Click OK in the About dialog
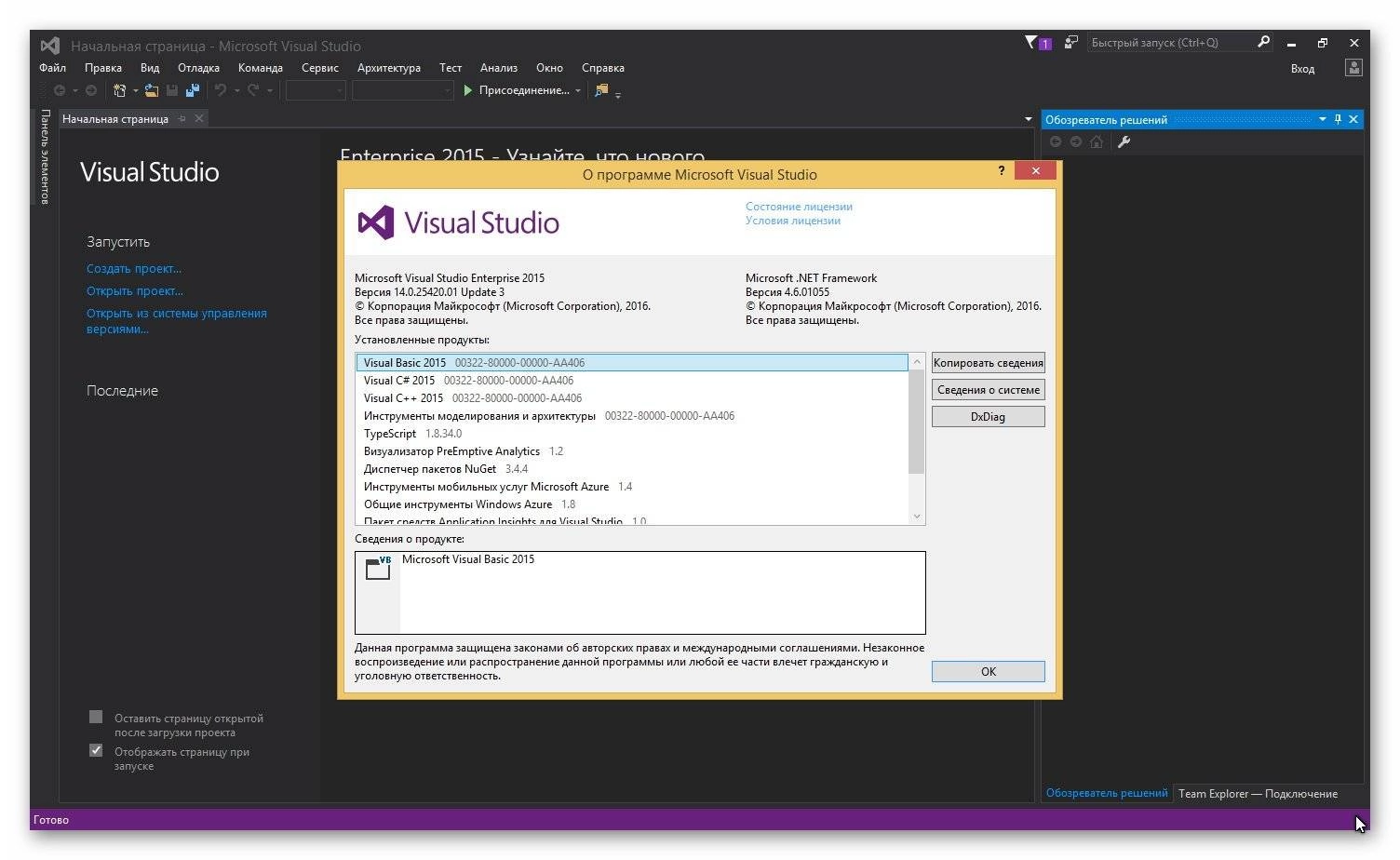Image resolution: width=1400 pixels, height=860 pixels. tap(989, 672)
